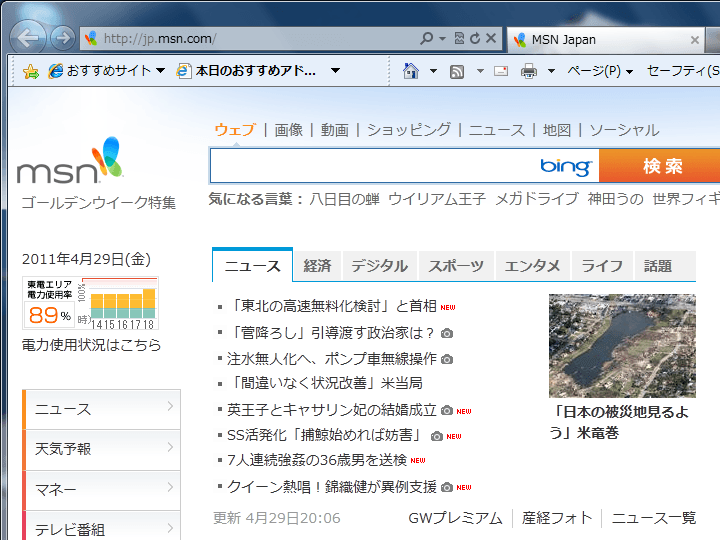Click the tornado aerial photo thumbnail
Viewport: 720px width, 540px height.
point(622,346)
